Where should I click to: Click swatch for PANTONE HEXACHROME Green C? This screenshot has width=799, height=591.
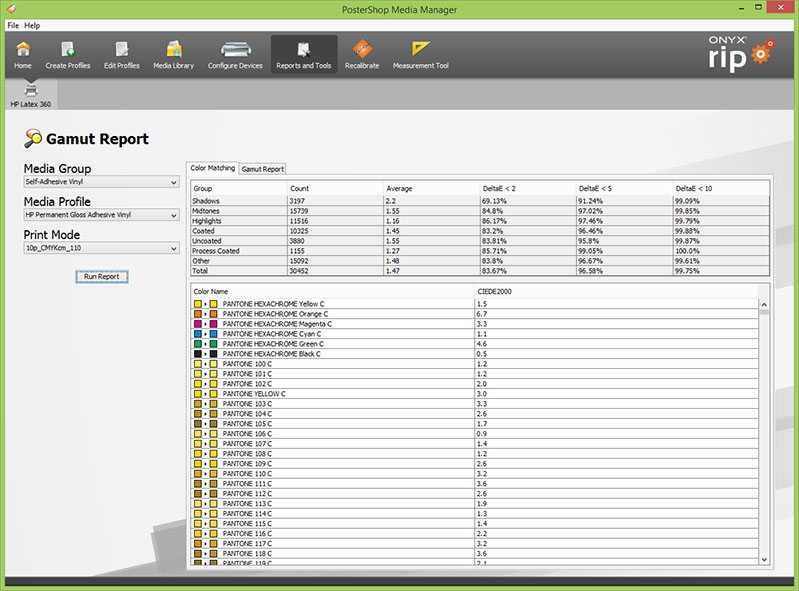coord(205,344)
